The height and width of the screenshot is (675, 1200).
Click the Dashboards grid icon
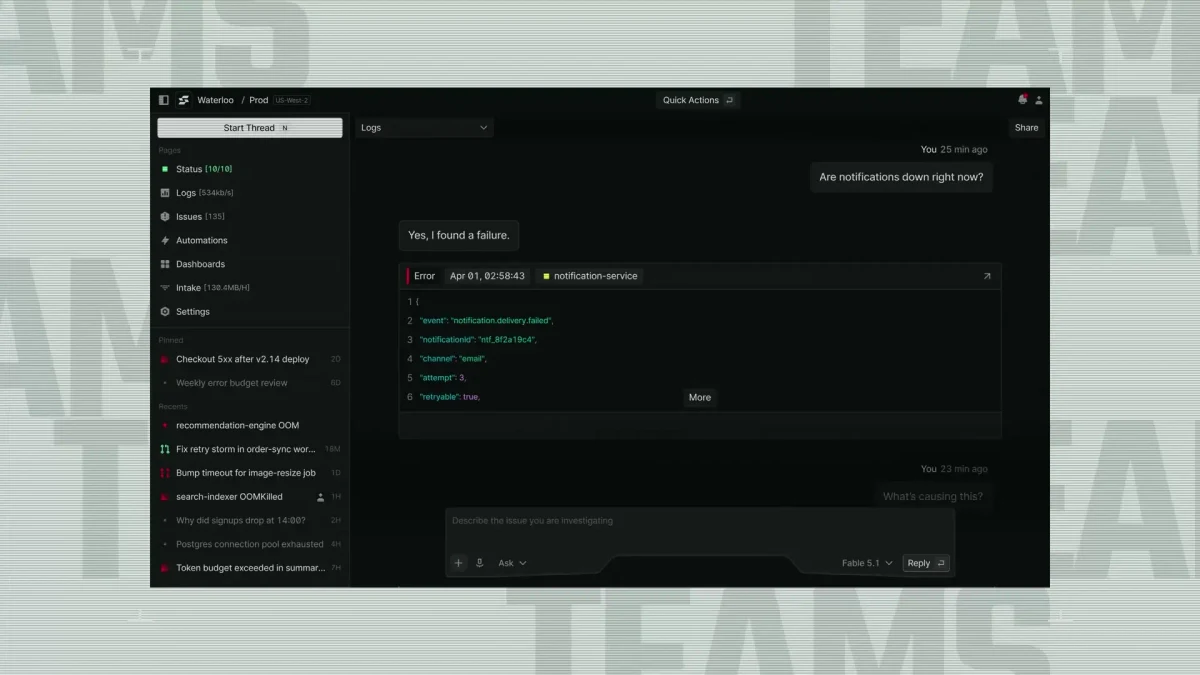coord(165,264)
